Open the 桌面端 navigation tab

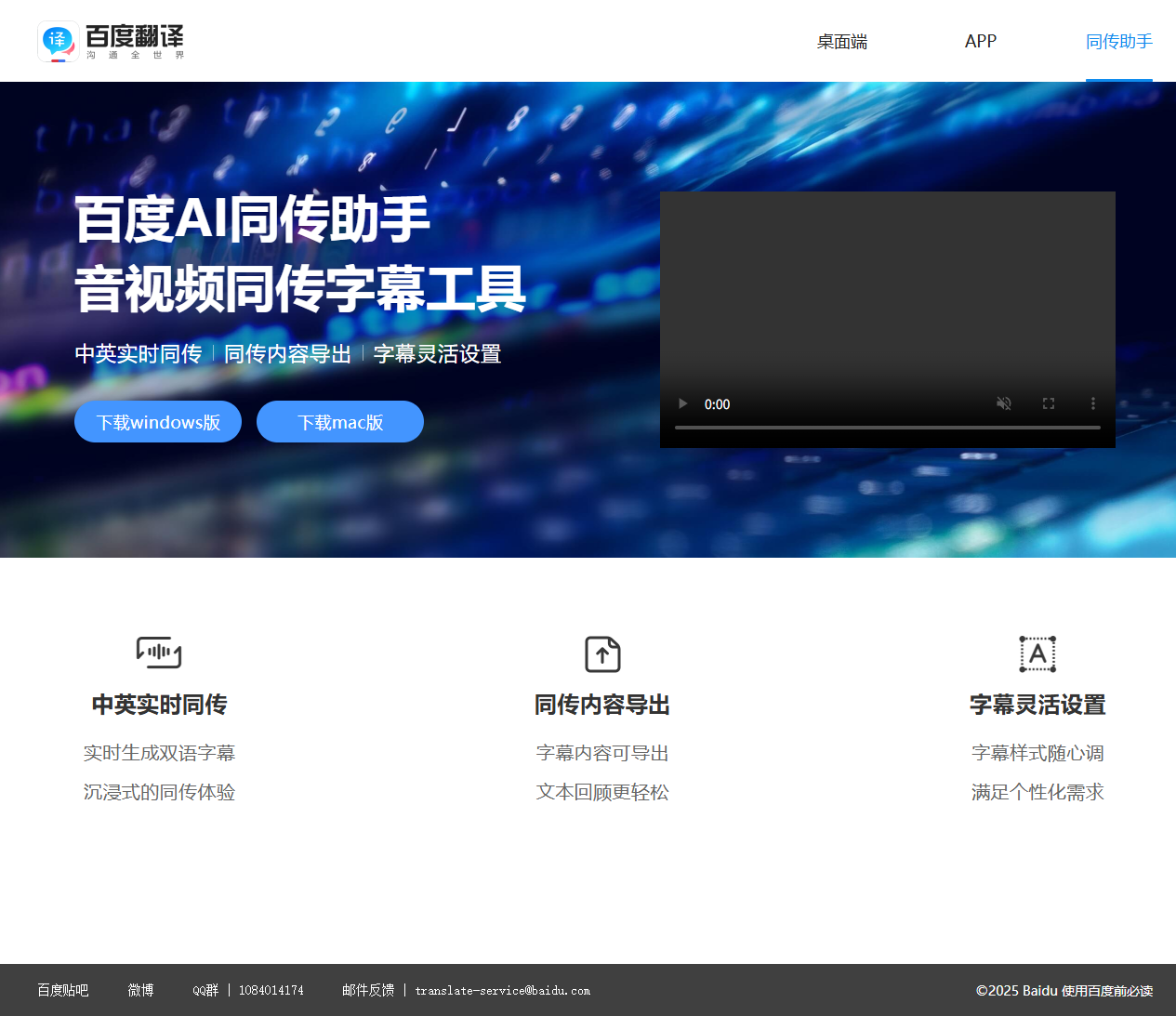tap(841, 42)
